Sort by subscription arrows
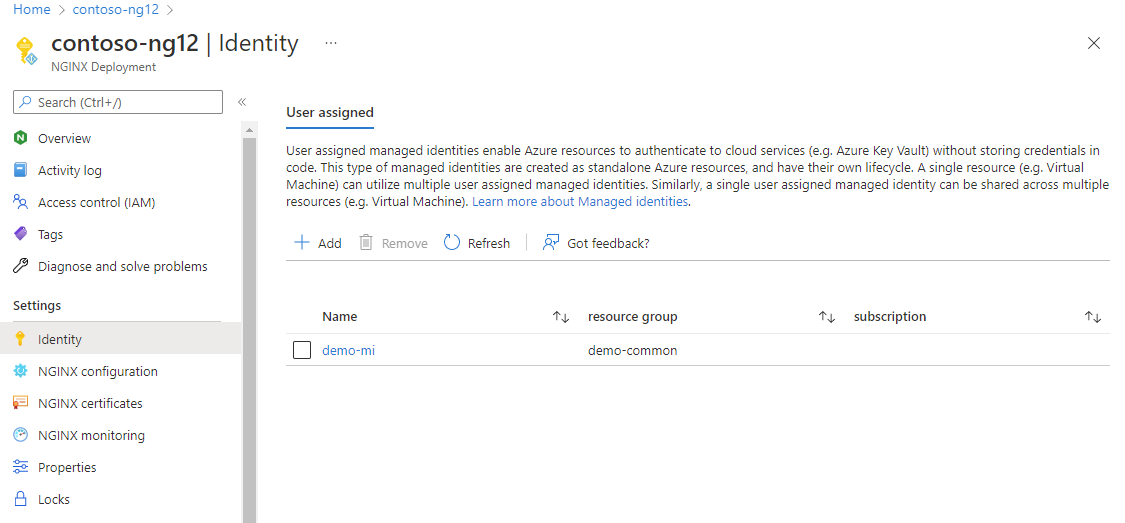The image size is (1125, 523). coord(1093,316)
